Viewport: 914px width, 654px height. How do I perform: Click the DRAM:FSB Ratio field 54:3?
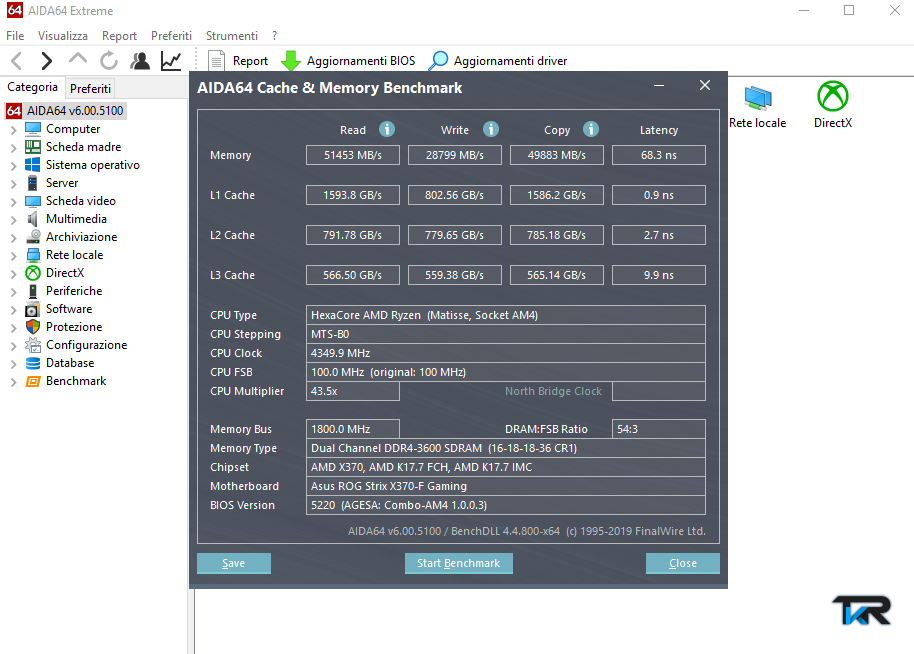pos(659,429)
